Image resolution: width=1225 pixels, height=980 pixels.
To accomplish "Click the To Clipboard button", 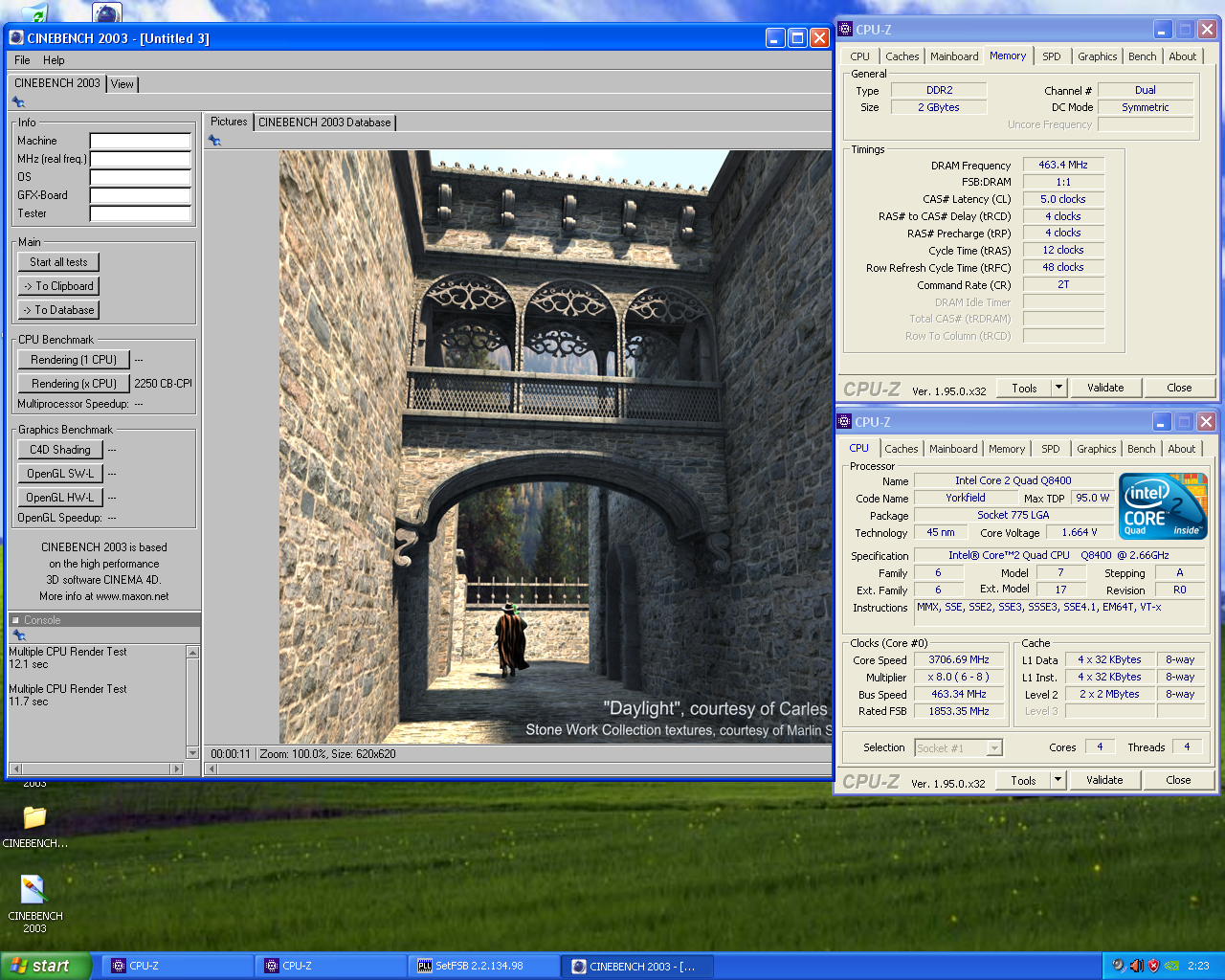I will click(x=58, y=286).
